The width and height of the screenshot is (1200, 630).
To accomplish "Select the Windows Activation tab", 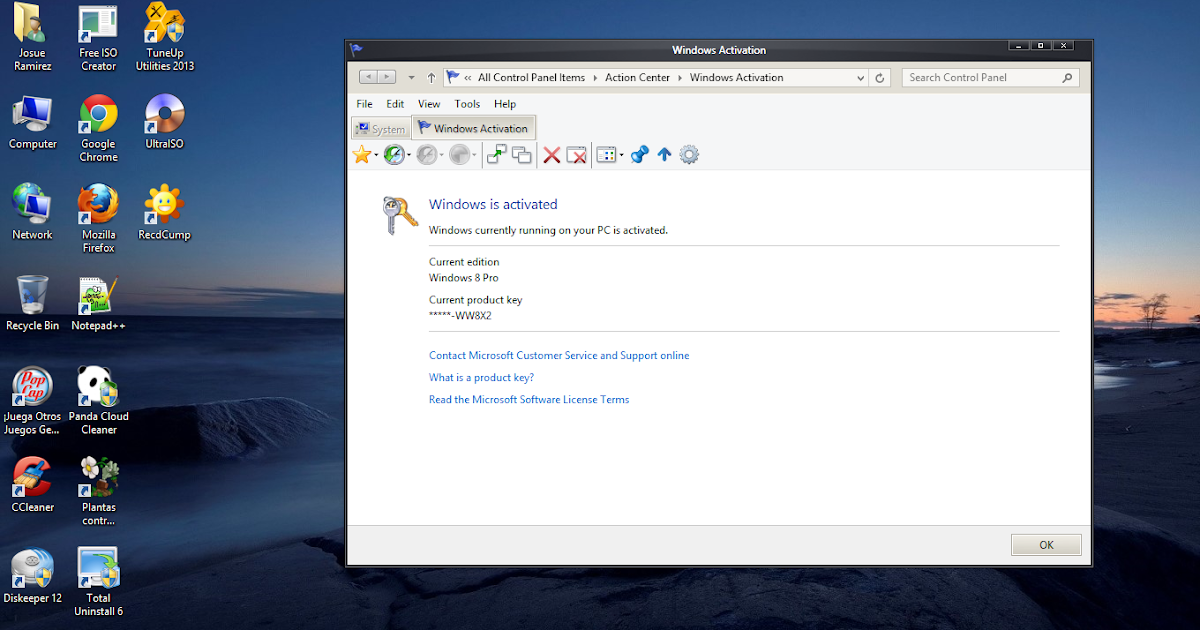I will [x=474, y=128].
